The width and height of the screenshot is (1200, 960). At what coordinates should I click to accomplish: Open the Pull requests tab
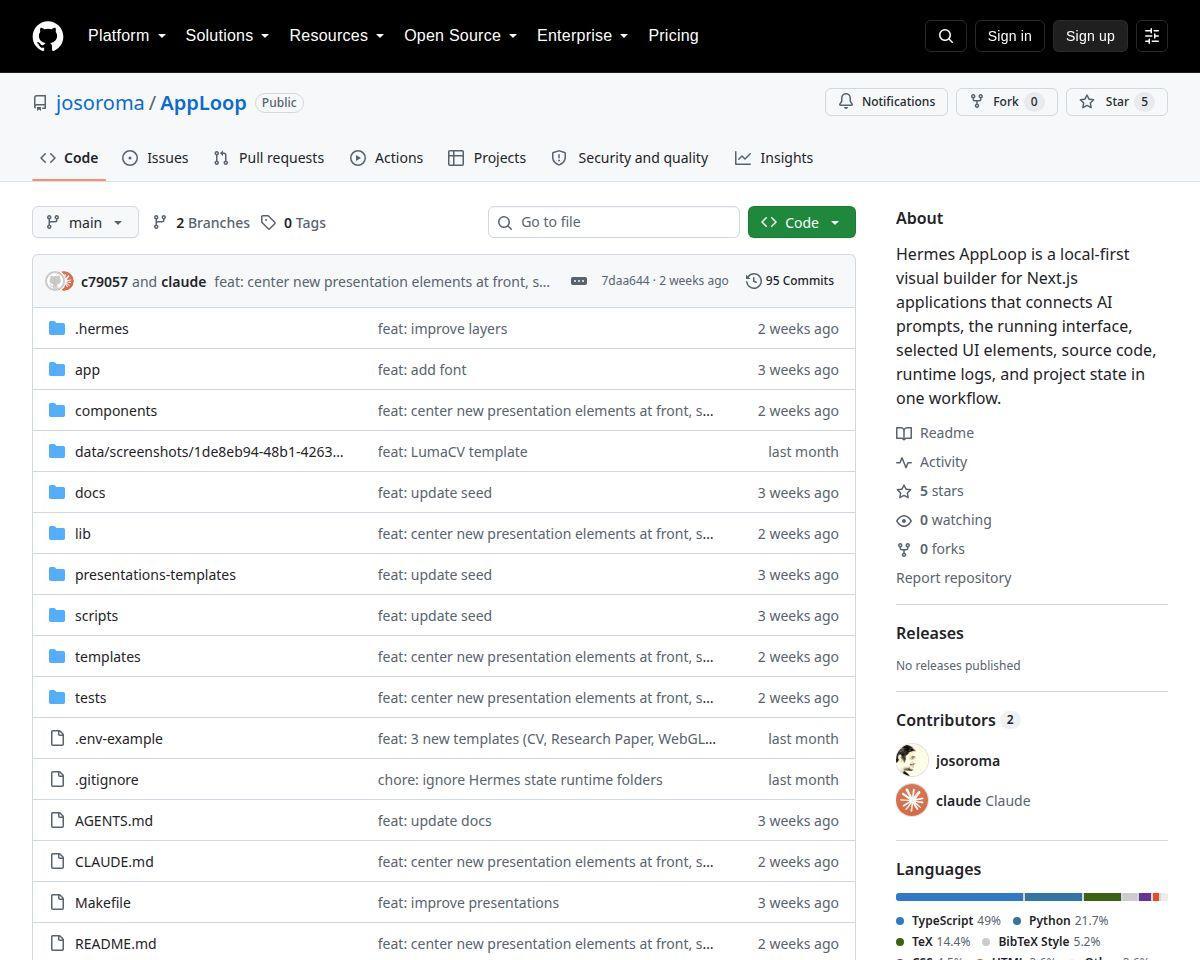coord(269,158)
